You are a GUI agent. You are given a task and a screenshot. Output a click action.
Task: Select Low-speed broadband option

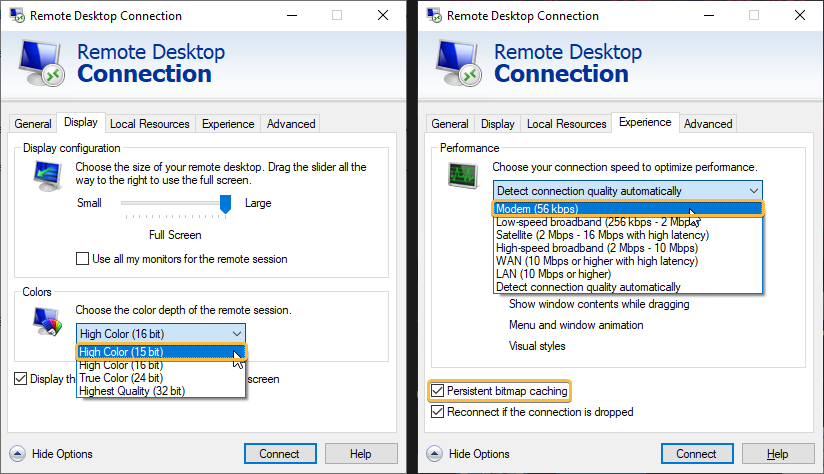[628, 222]
